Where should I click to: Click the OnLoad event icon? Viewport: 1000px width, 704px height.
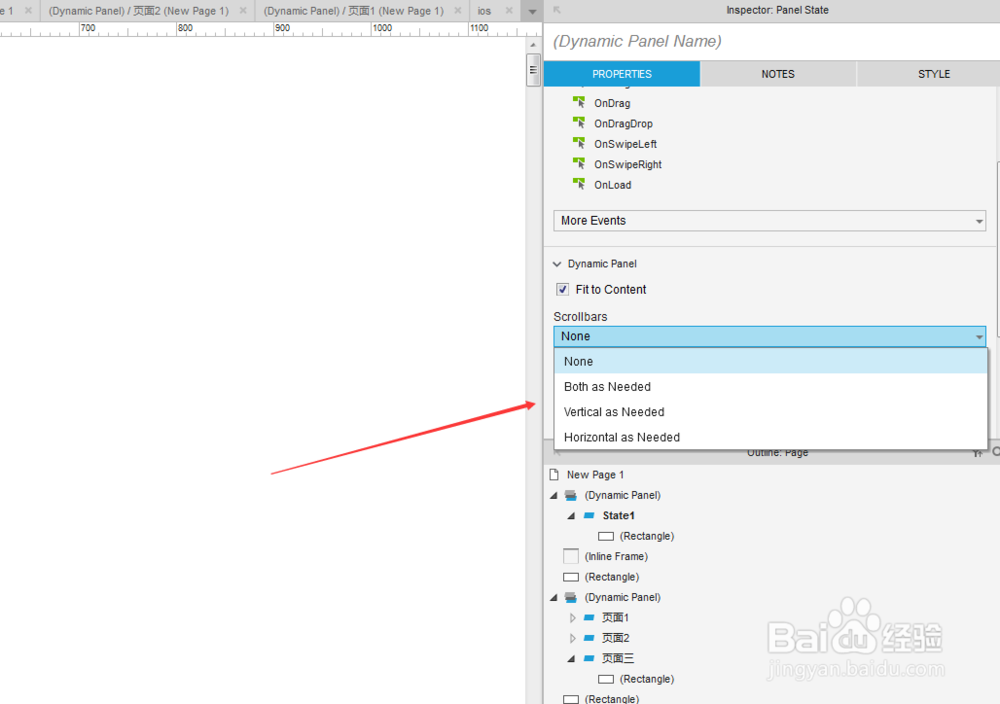click(579, 184)
